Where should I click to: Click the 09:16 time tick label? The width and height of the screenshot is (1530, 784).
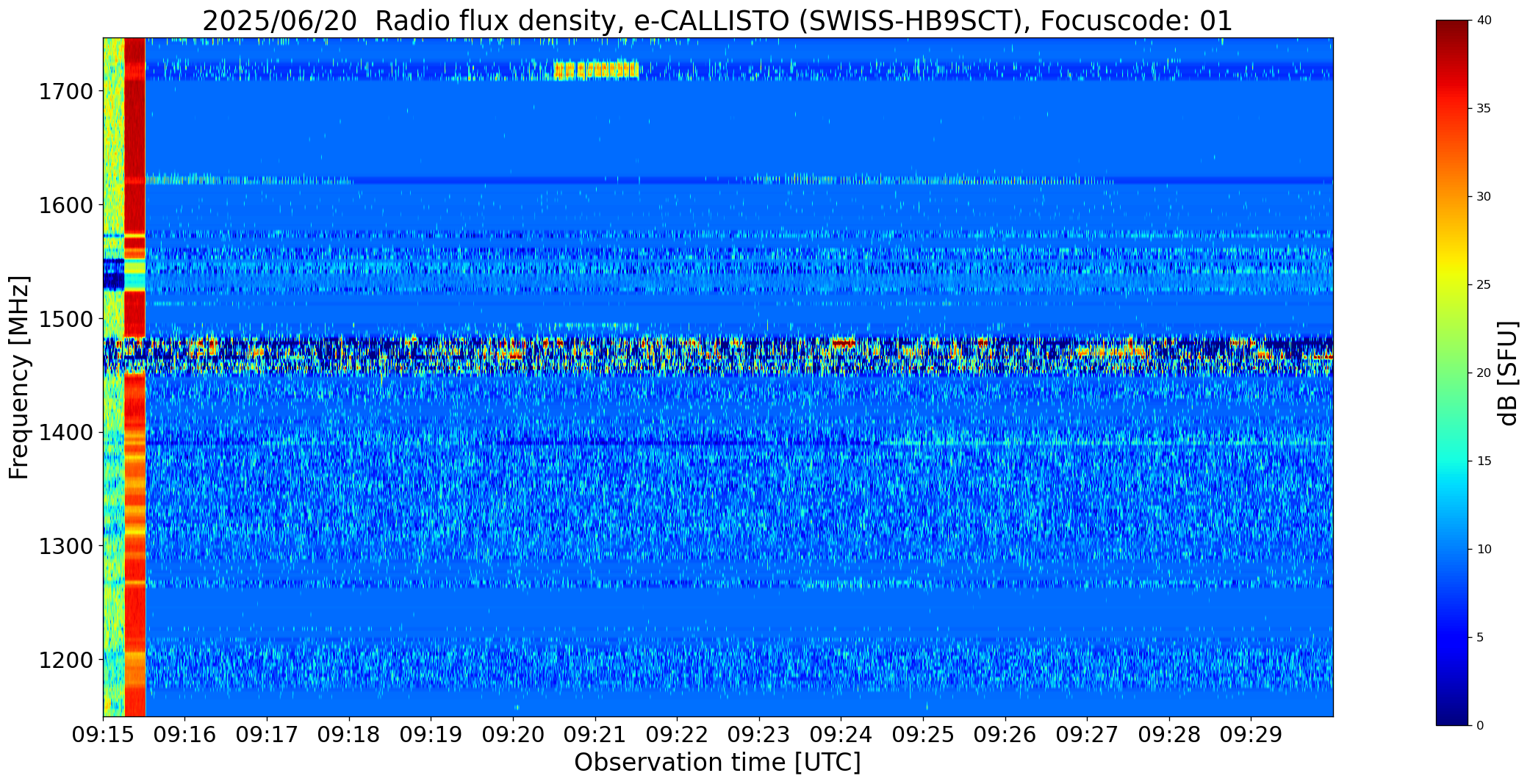185,735
